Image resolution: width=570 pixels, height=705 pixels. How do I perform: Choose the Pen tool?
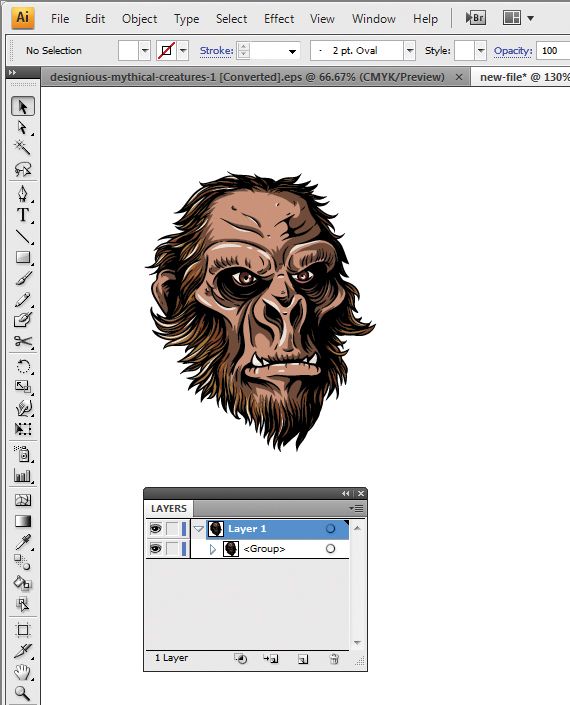[x=22, y=194]
